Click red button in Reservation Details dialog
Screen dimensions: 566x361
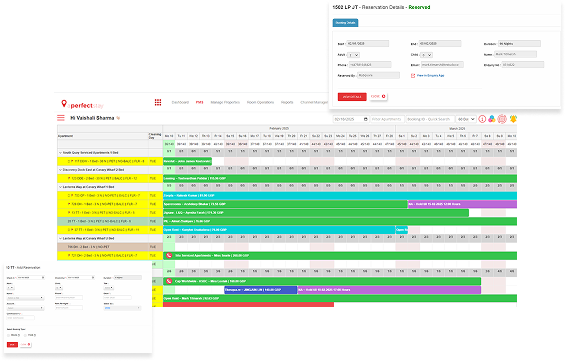click(x=352, y=97)
